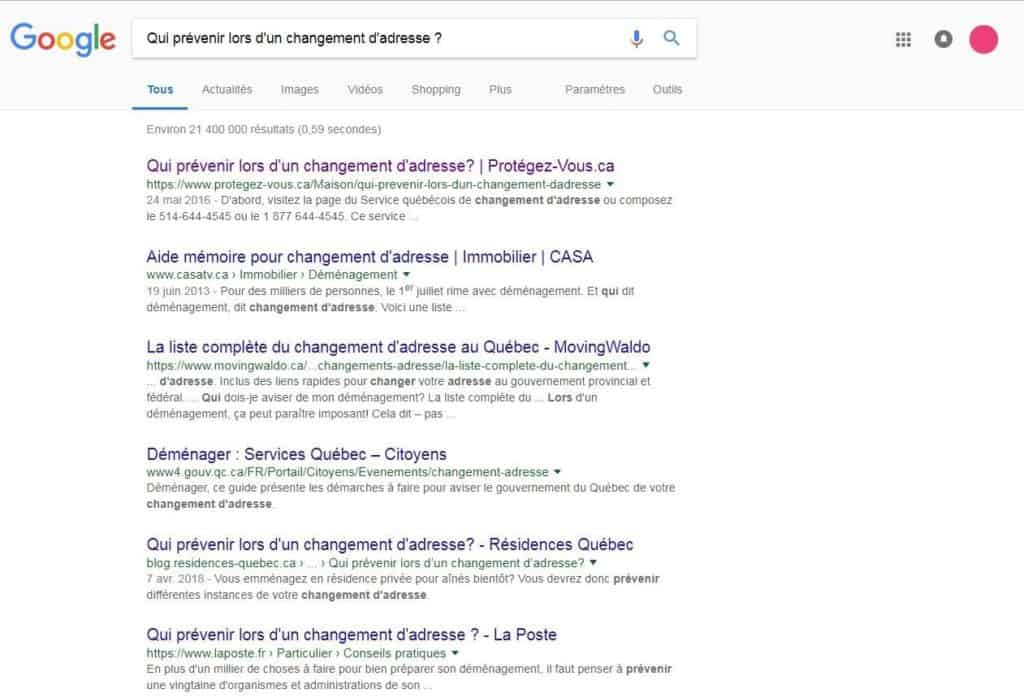This screenshot has height=698, width=1024.
Task: Switch to the Images tab
Action: pyautogui.click(x=300, y=89)
